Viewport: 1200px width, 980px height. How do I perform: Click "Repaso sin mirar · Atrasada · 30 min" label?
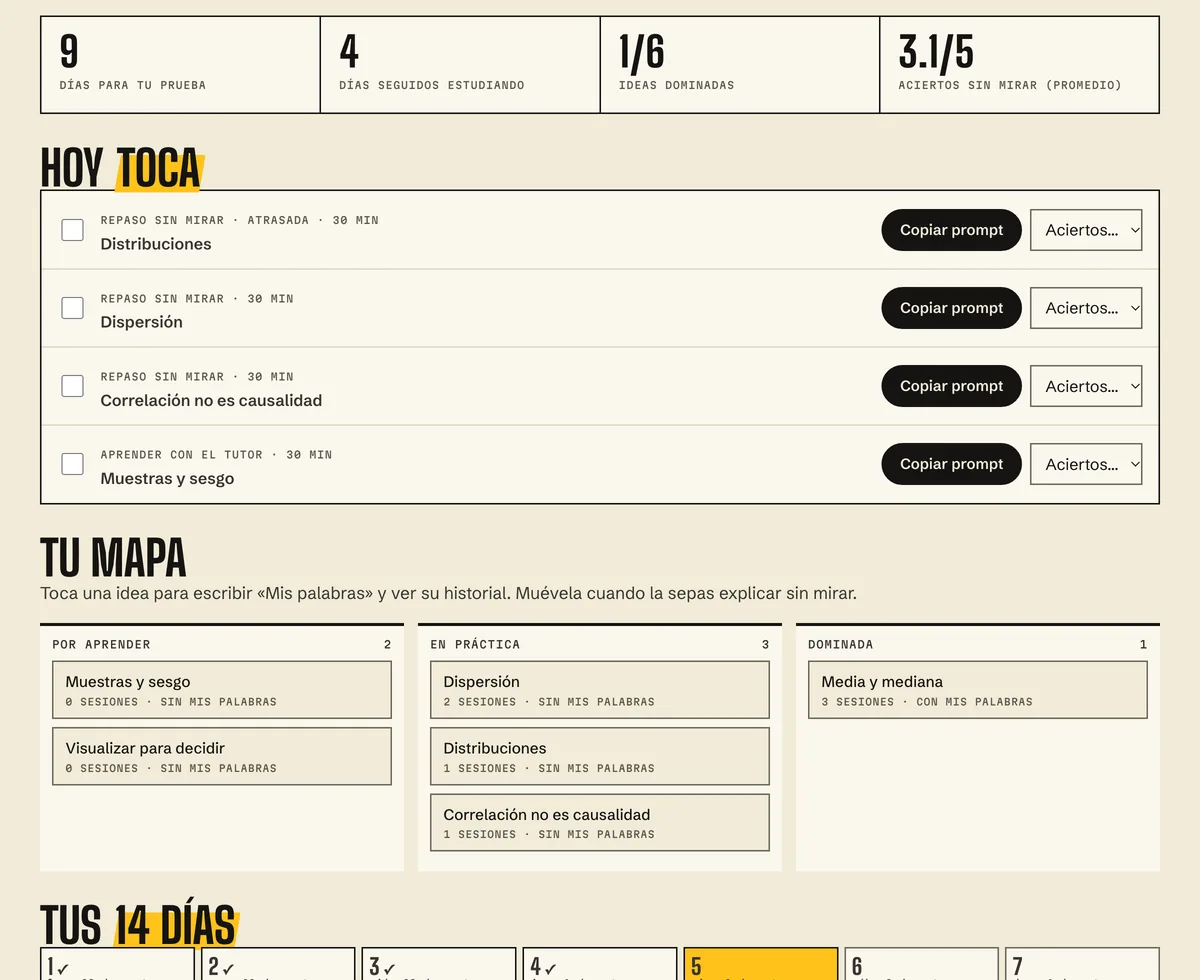click(x=239, y=220)
